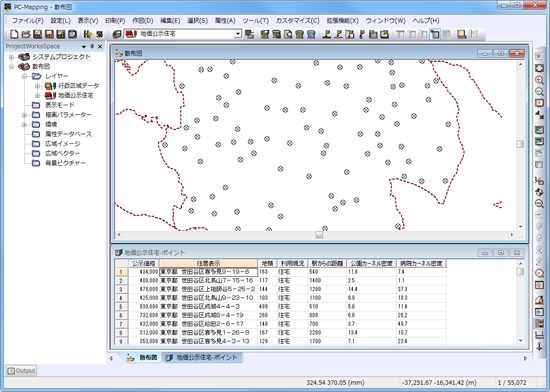The height and width of the screenshot is (392, 550).
Task: Toggle auto-hide pin on ProjectWorkSpace panel
Action: click(92, 46)
